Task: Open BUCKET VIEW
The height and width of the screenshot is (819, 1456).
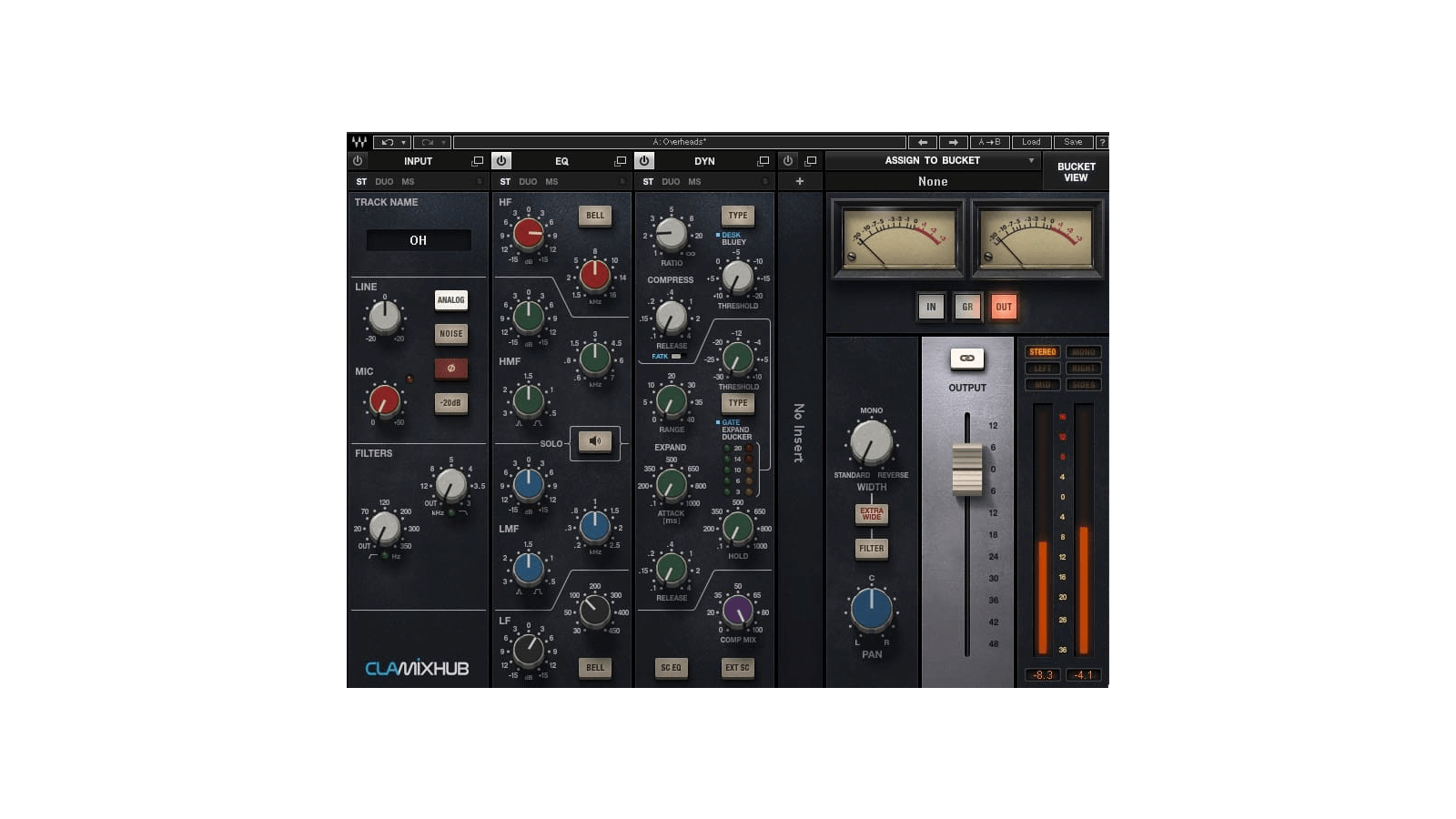Action: point(1076,172)
